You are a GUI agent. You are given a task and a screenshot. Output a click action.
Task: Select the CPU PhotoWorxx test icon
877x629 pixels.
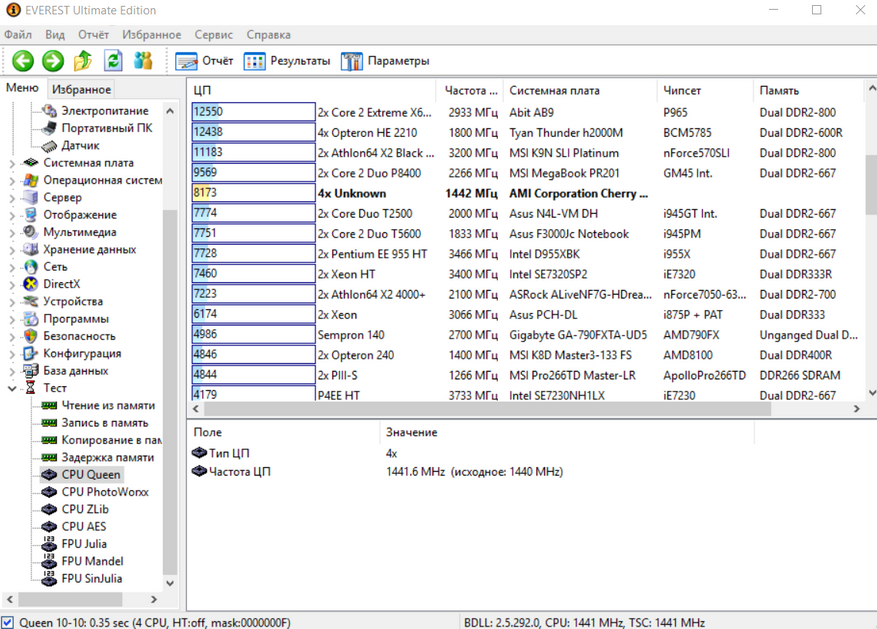tap(50, 492)
